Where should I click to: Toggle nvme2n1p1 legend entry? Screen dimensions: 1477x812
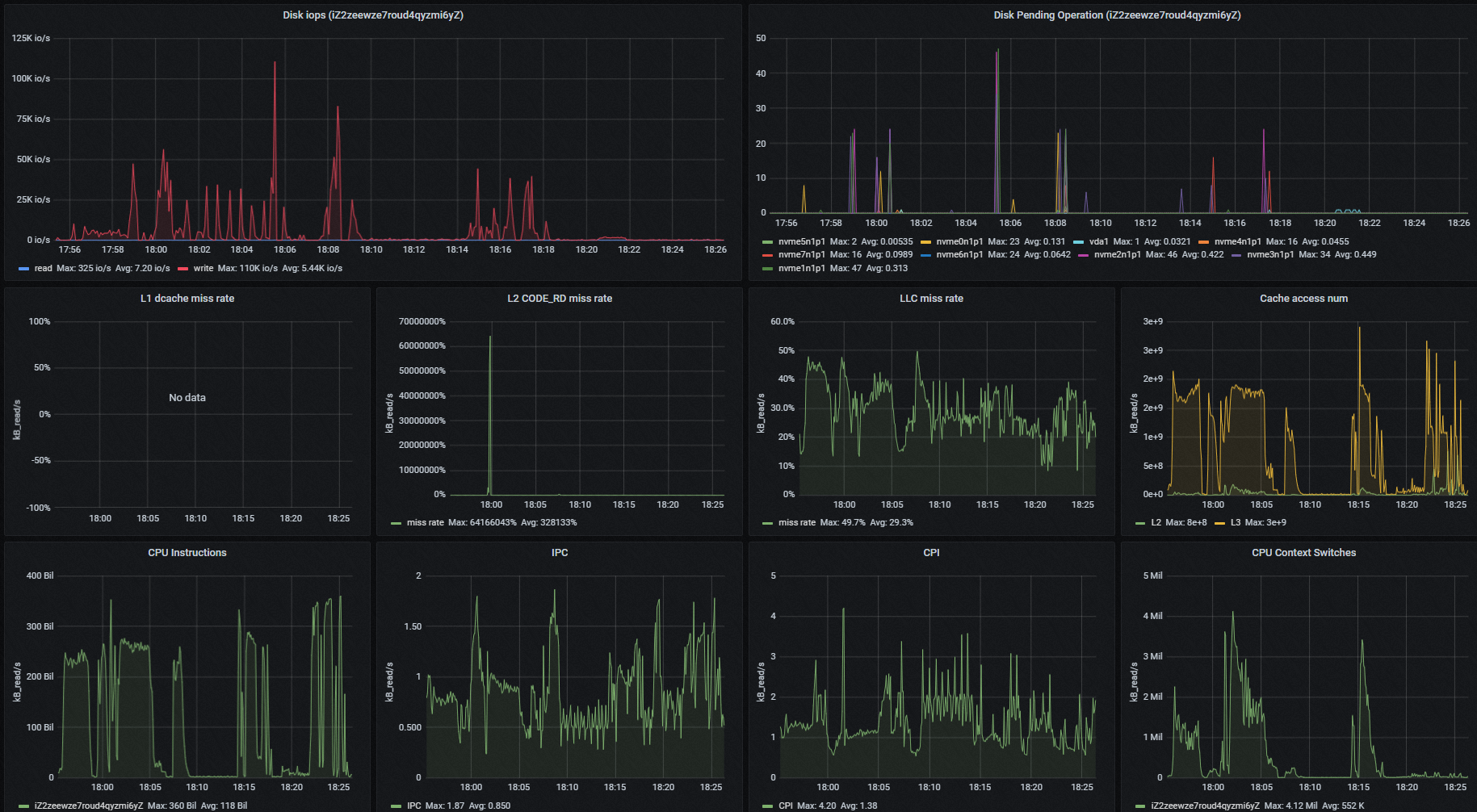click(1117, 255)
